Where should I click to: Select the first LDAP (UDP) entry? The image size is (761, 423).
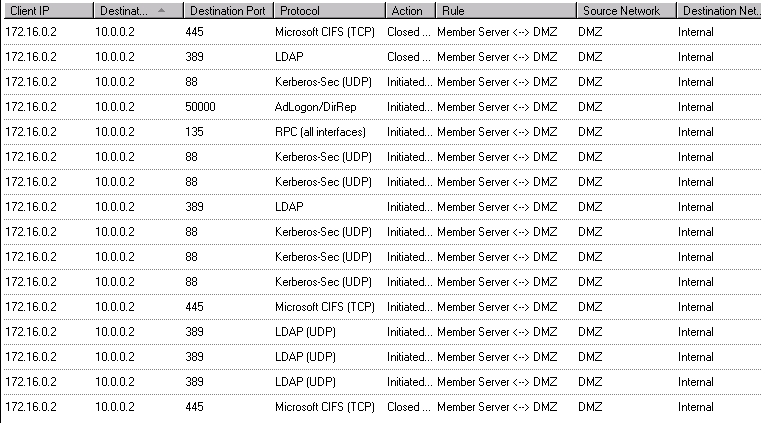click(305, 332)
